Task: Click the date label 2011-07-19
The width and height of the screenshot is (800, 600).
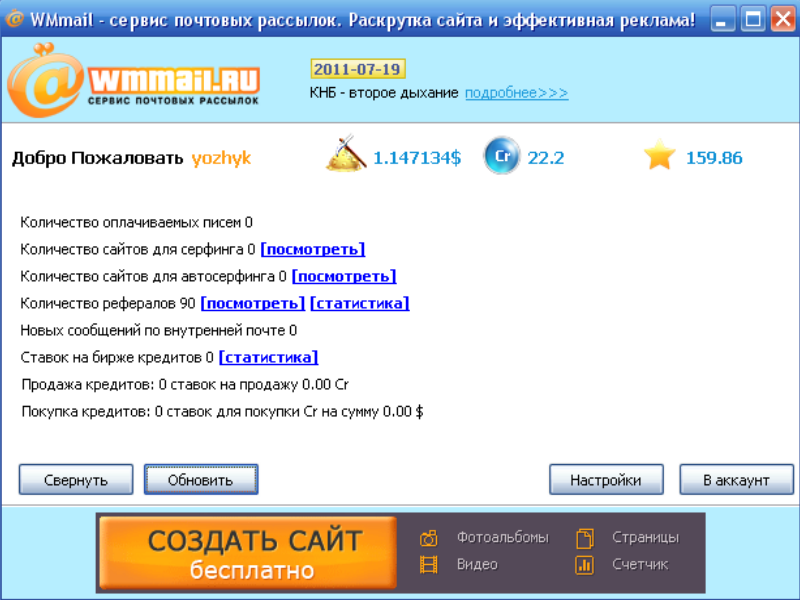Action: [x=358, y=69]
